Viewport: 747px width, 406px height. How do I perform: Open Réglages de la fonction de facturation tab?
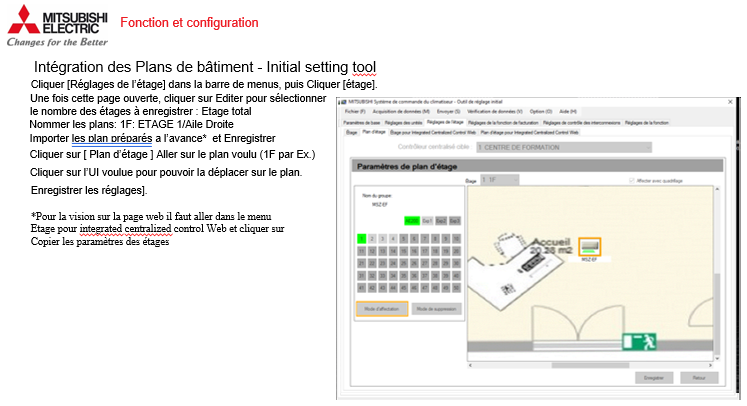tap(503, 122)
